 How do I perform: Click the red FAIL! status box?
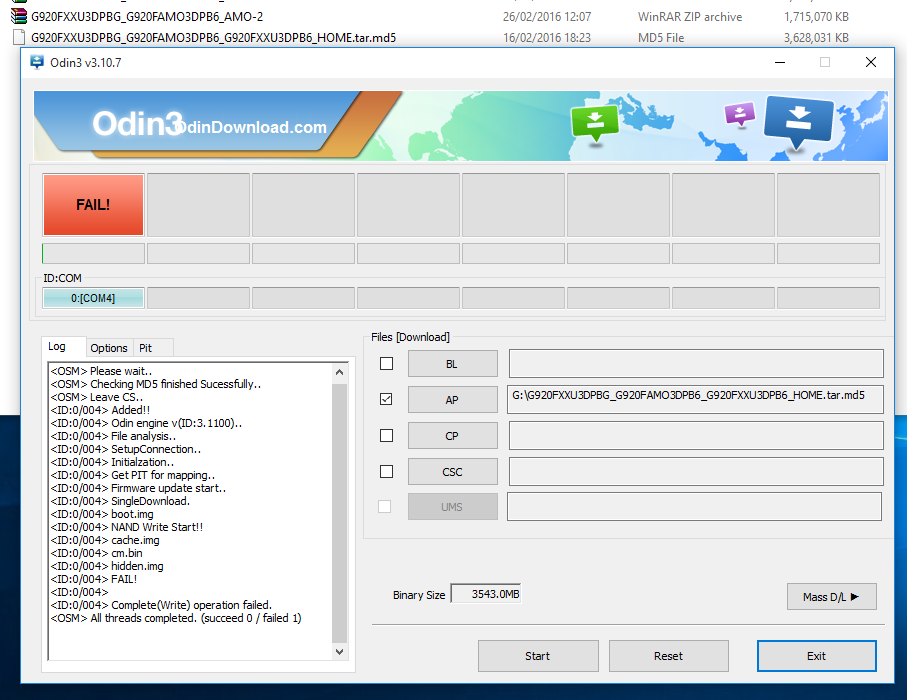point(93,205)
